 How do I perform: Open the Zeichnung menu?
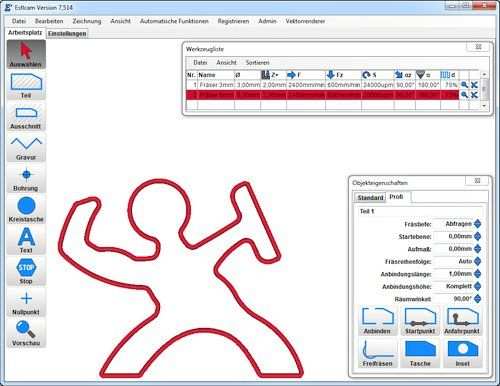[x=87, y=21]
